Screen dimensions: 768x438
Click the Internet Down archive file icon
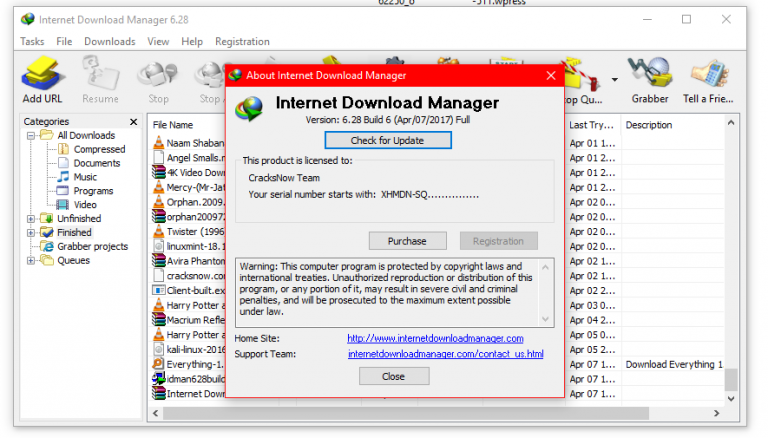click(x=158, y=393)
